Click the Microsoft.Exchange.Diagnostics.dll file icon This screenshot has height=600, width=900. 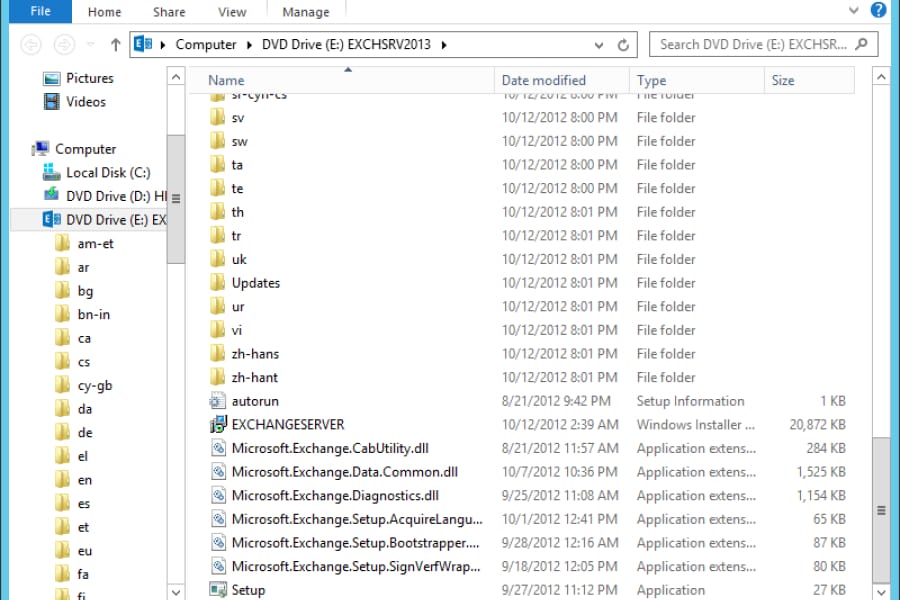tap(218, 495)
